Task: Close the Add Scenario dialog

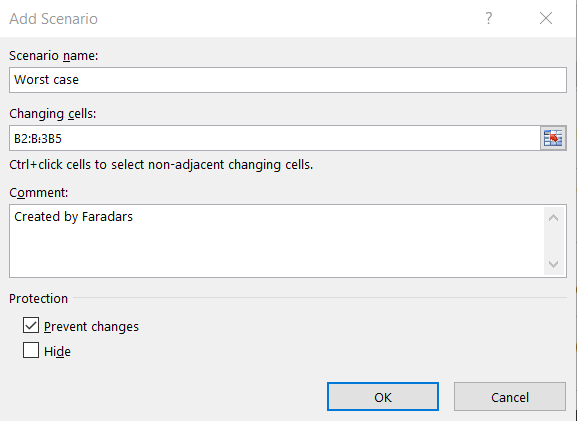Action: tap(546, 18)
